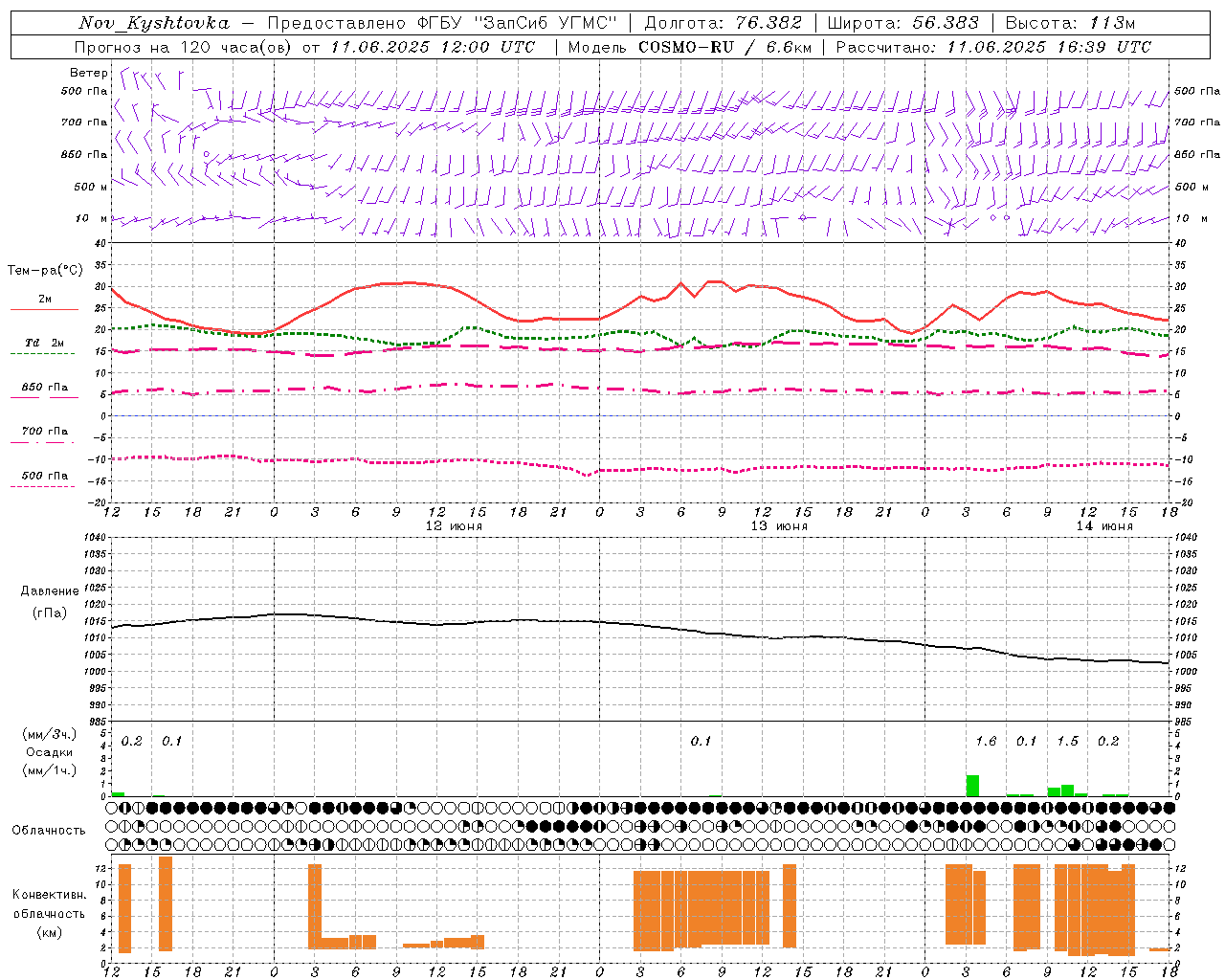Click the (мм/1ч.) precipitation unit label

(50, 770)
